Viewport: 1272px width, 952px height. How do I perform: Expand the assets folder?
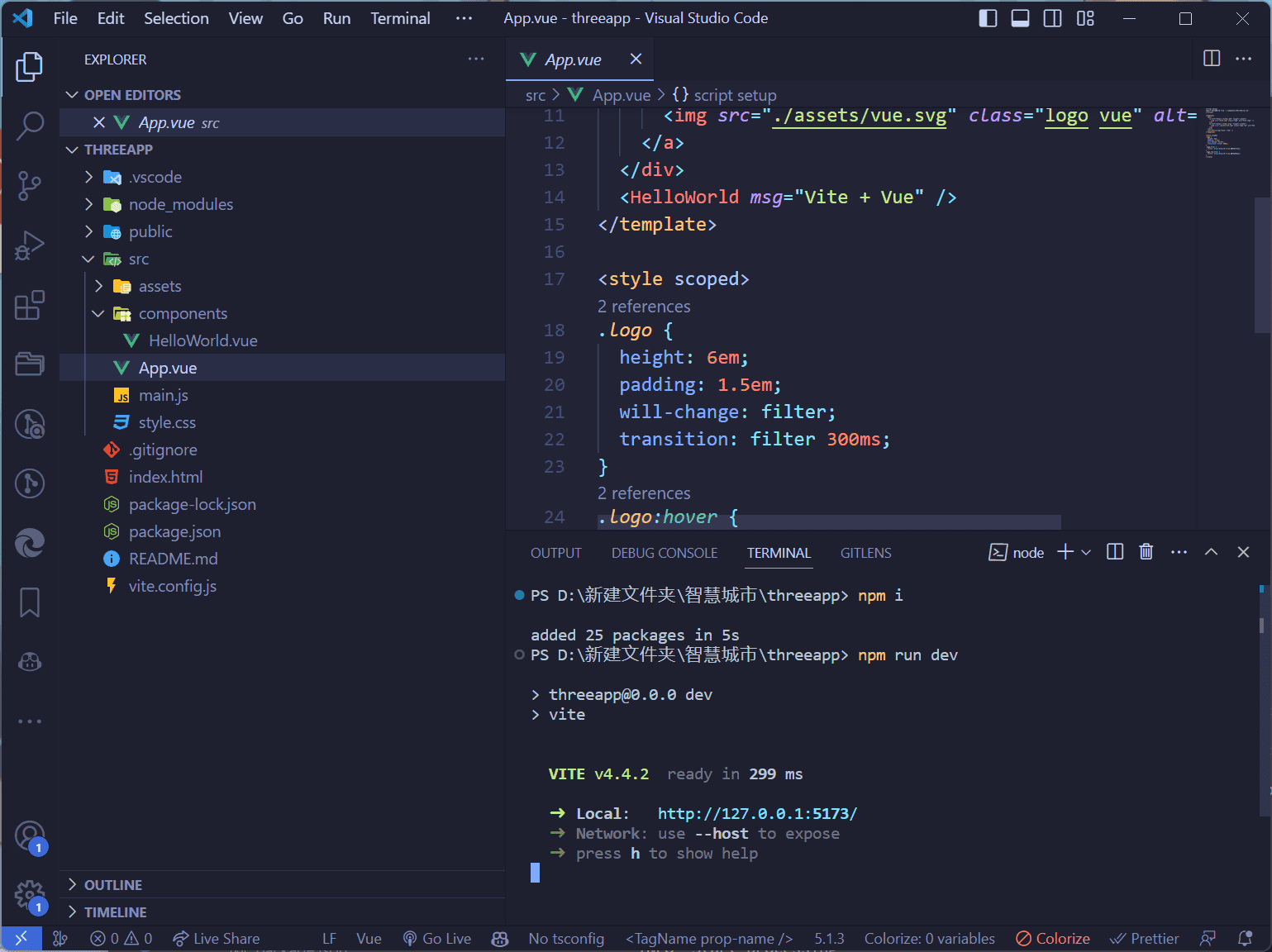98,286
